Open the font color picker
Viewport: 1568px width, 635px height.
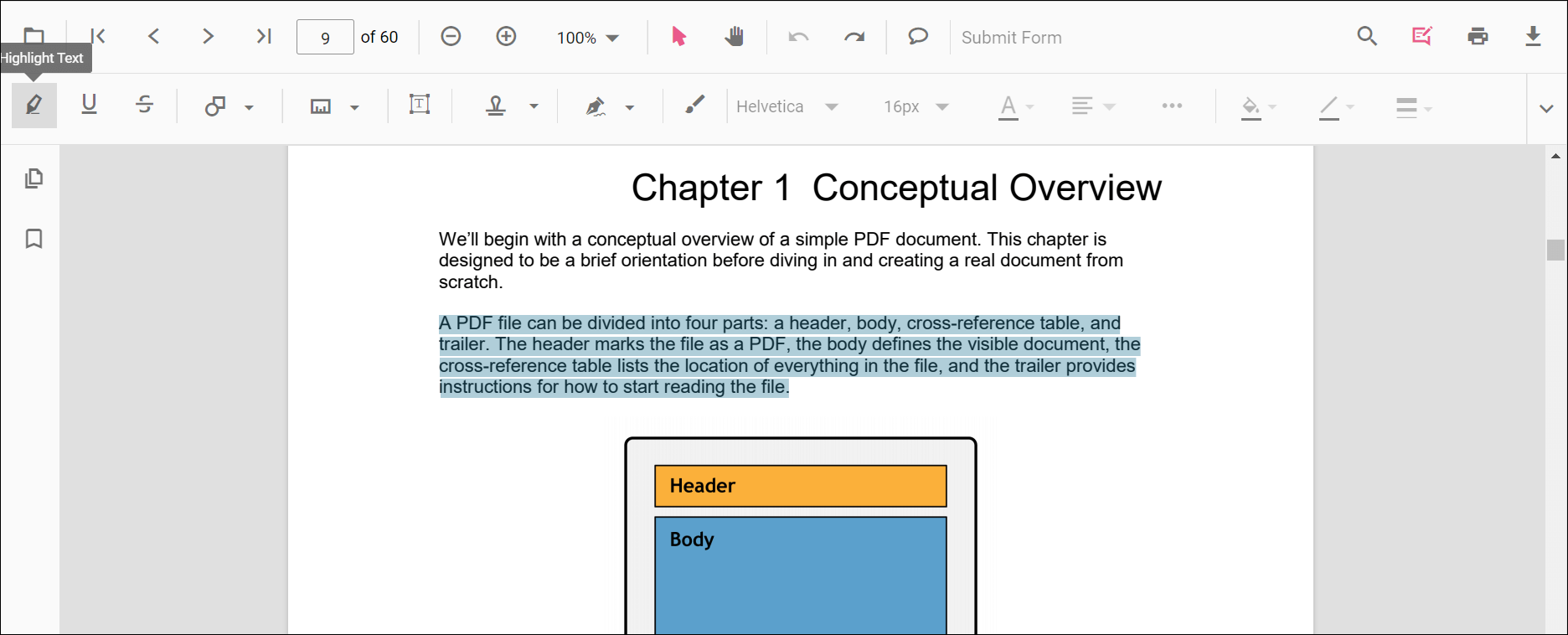(1016, 106)
